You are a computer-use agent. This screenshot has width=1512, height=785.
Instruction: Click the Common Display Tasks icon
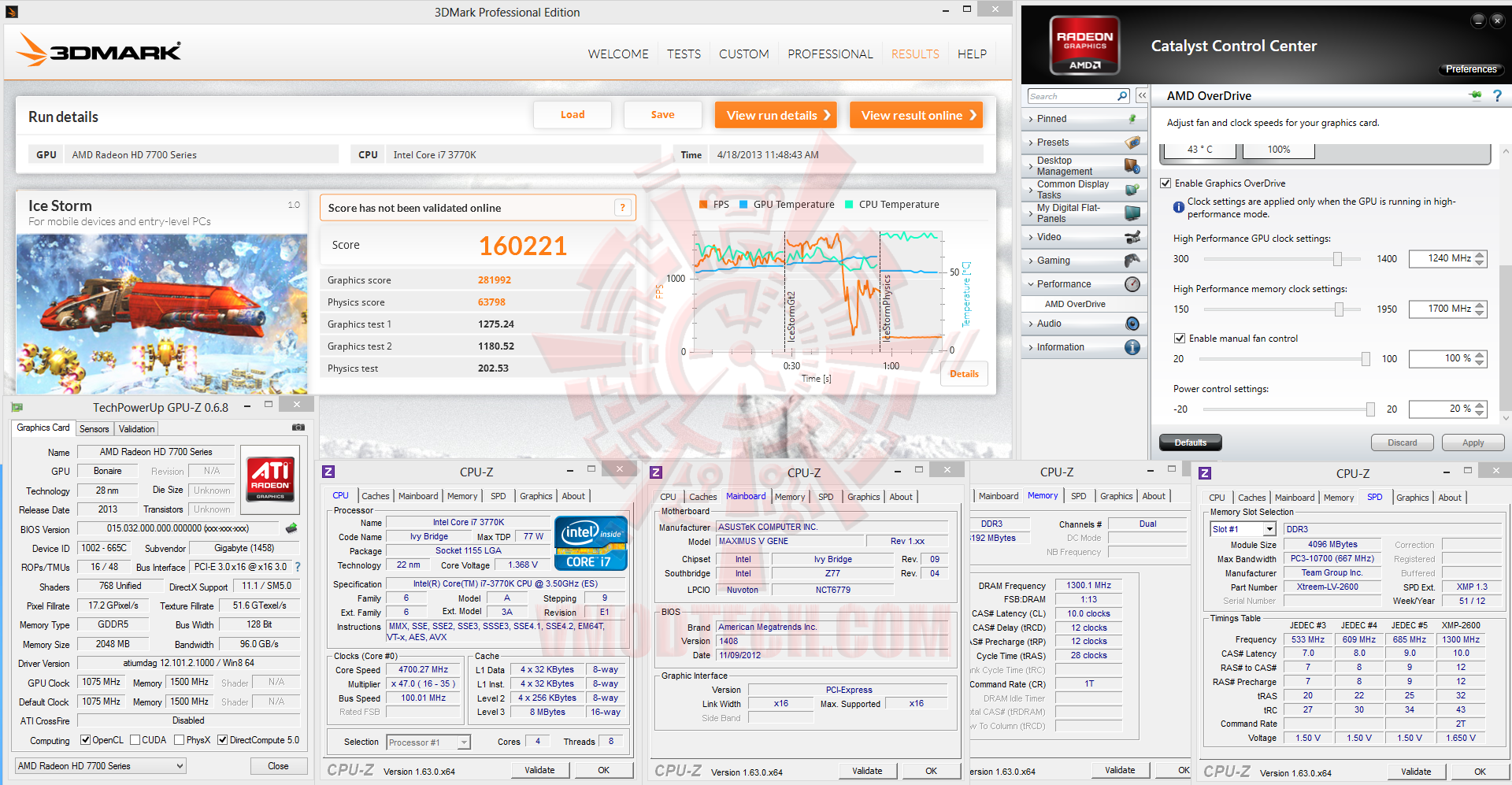[x=1132, y=190]
